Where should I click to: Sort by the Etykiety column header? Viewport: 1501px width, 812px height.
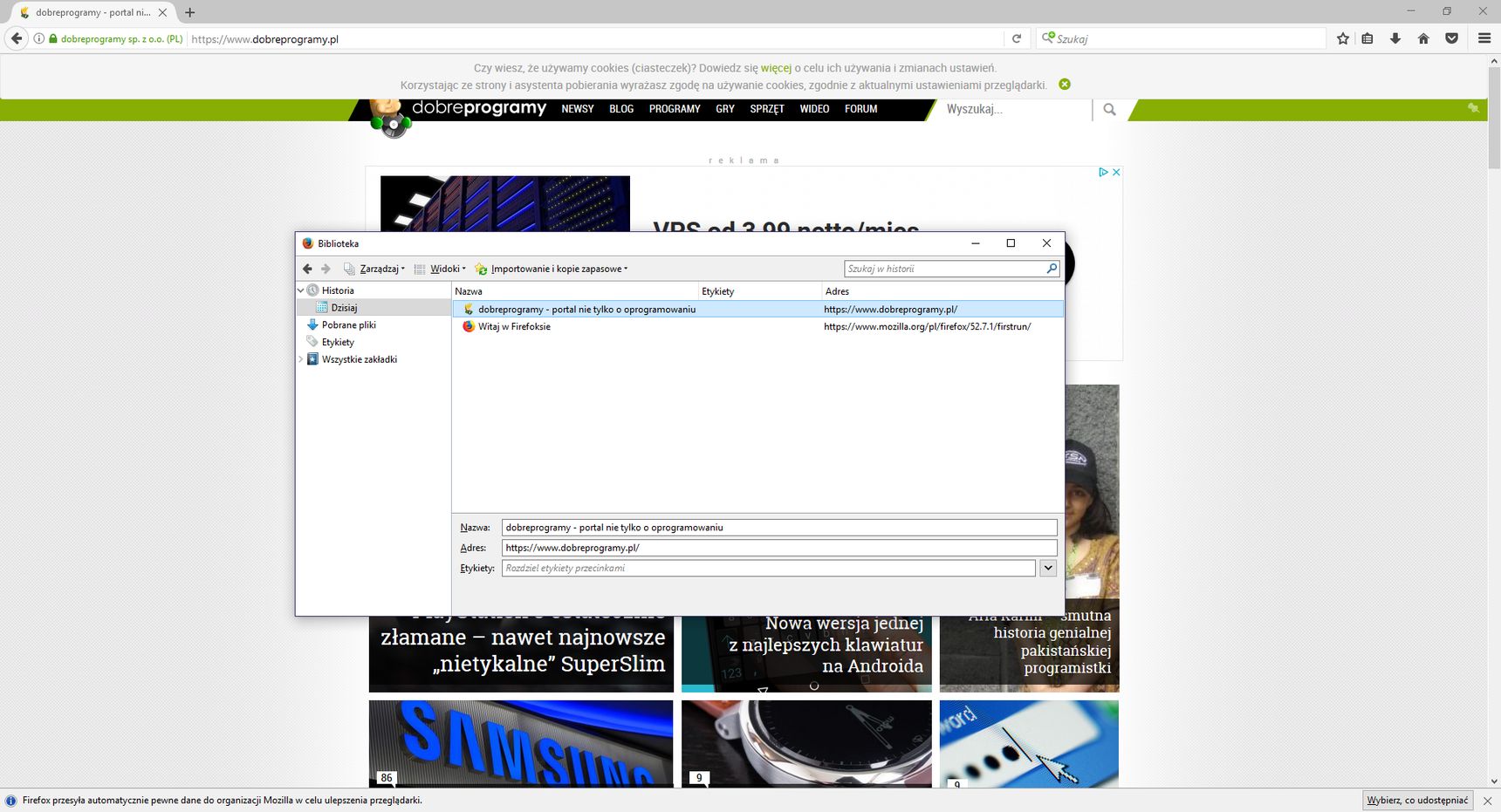[x=760, y=291]
